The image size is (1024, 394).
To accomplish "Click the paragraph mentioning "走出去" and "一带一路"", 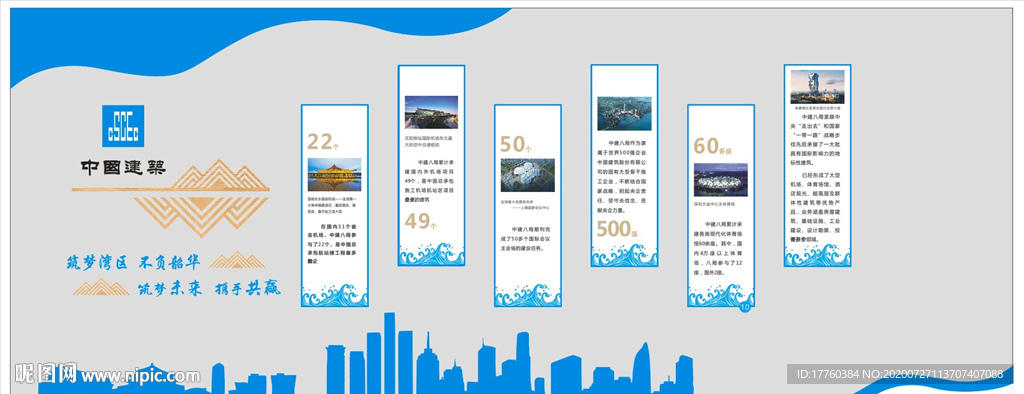I will click(817, 141).
